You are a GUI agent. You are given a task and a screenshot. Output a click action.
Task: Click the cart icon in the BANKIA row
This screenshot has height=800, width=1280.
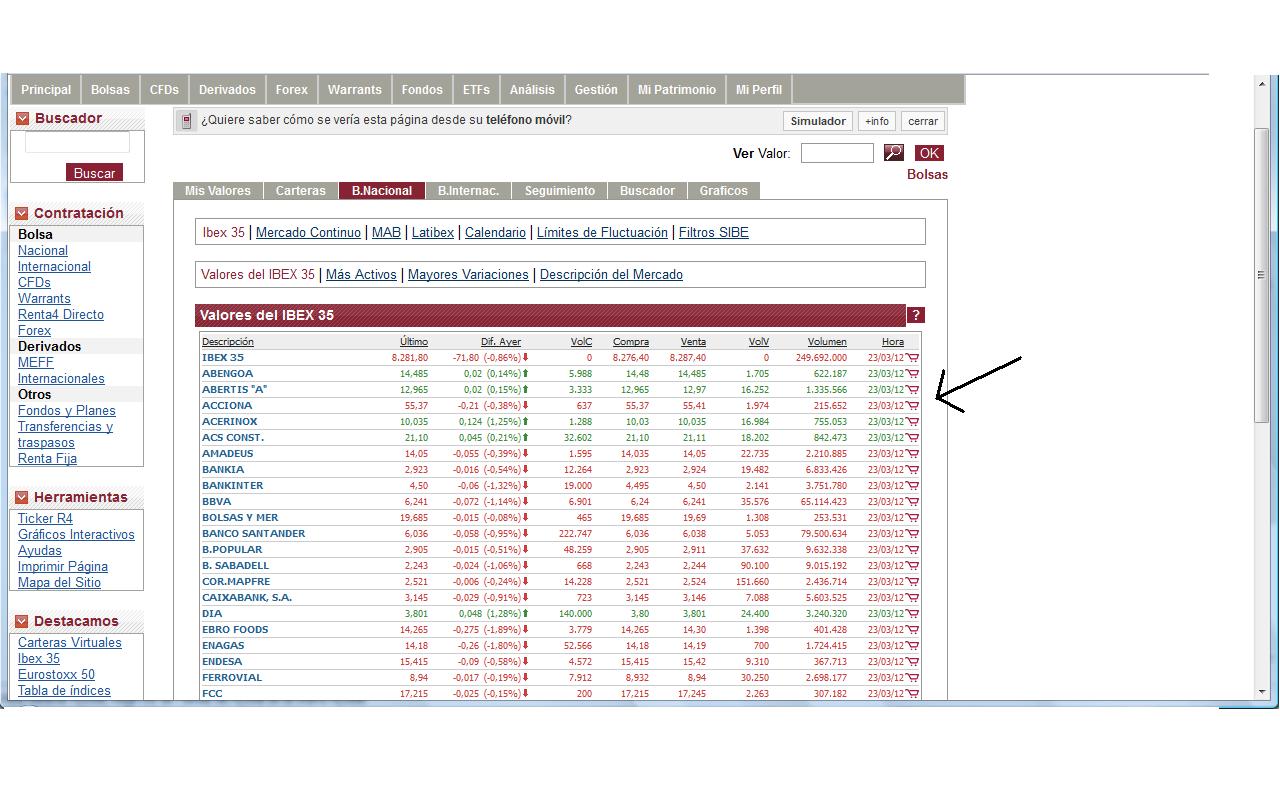(x=913, y=470)
